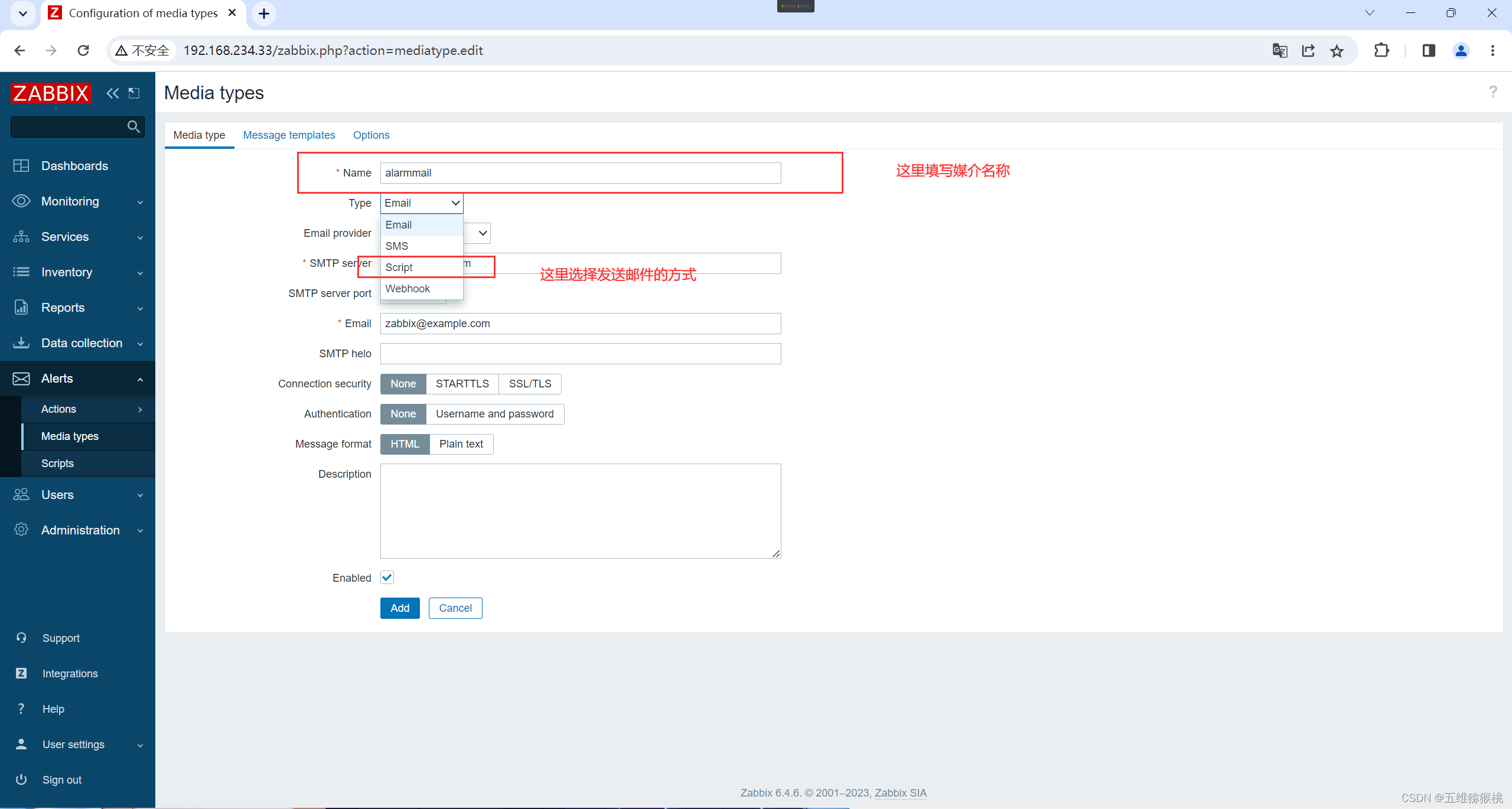This screenshot has width=1512, height=809.
Task: Open a new browser tab with plus button
Action: point(264,13)
